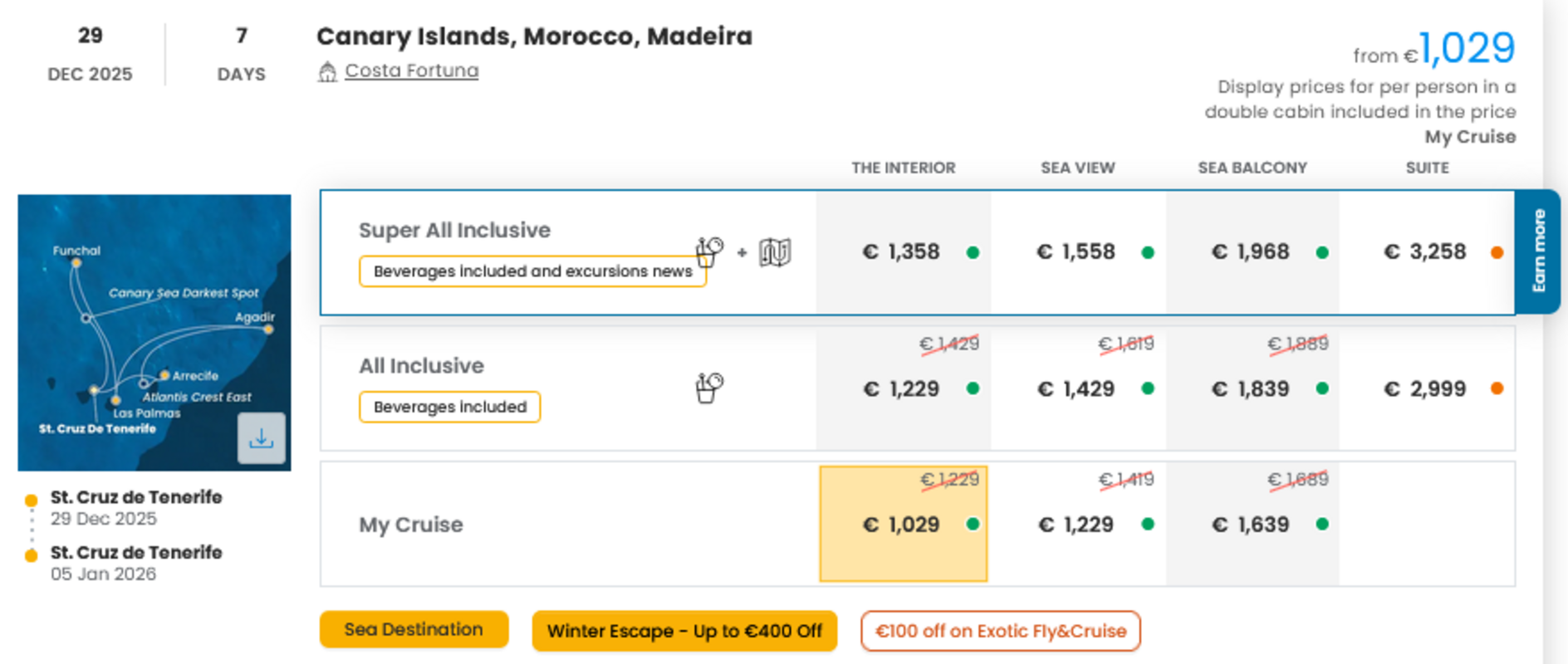The image size is (1568, 664).
Task: Download the itinerary map image
Action: click(x=262, y=438)
